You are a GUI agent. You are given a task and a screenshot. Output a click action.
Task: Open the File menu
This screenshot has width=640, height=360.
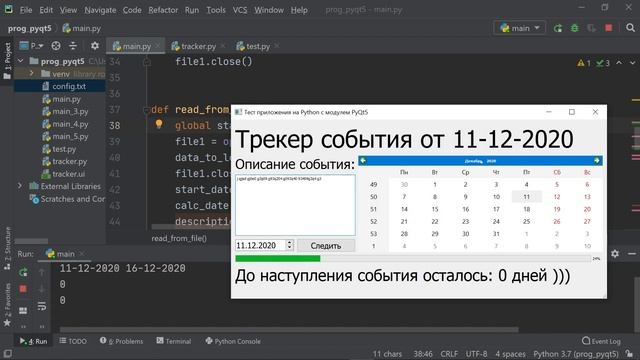(x=26, y=10)
